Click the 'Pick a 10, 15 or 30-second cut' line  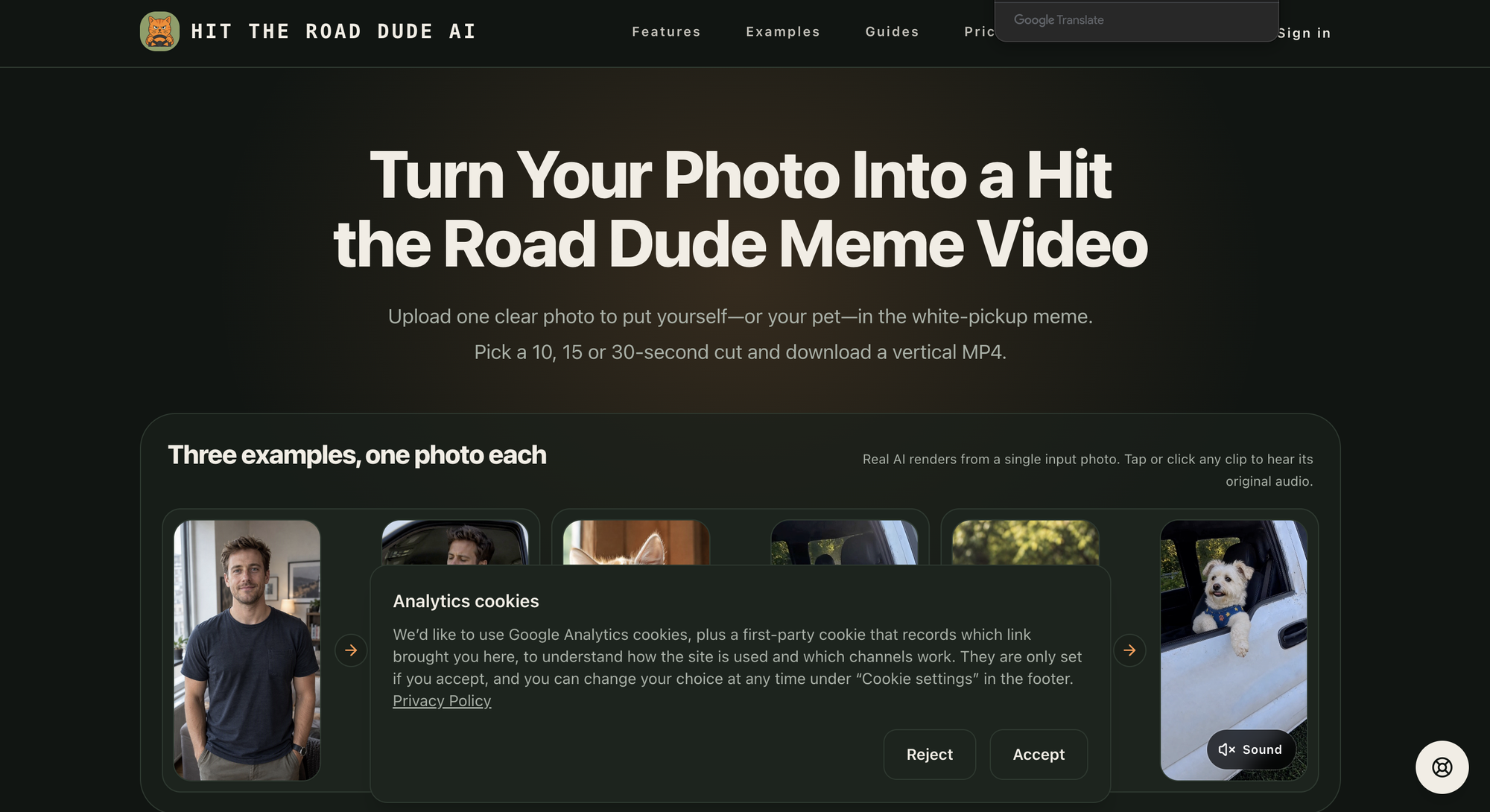coord(741,352)
